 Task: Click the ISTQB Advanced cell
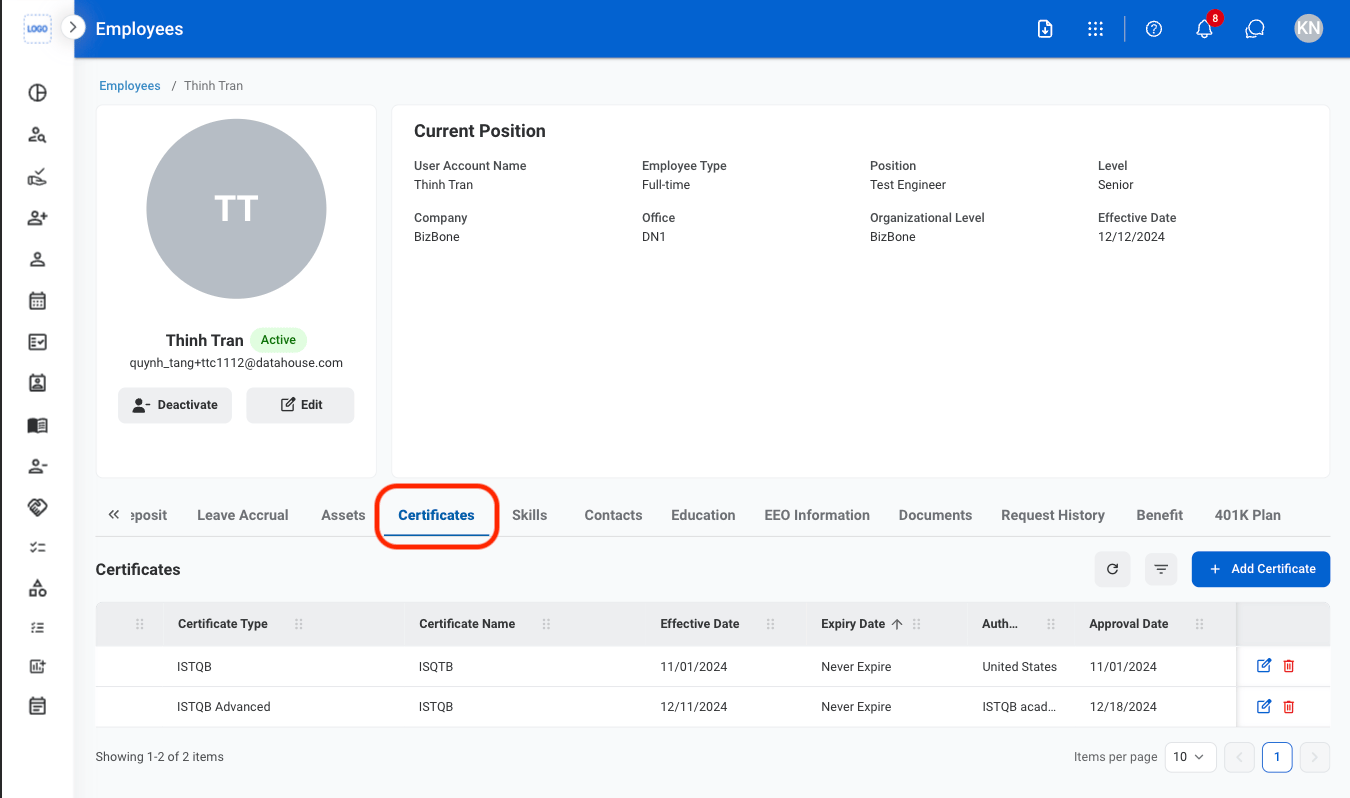coord(224,707)
